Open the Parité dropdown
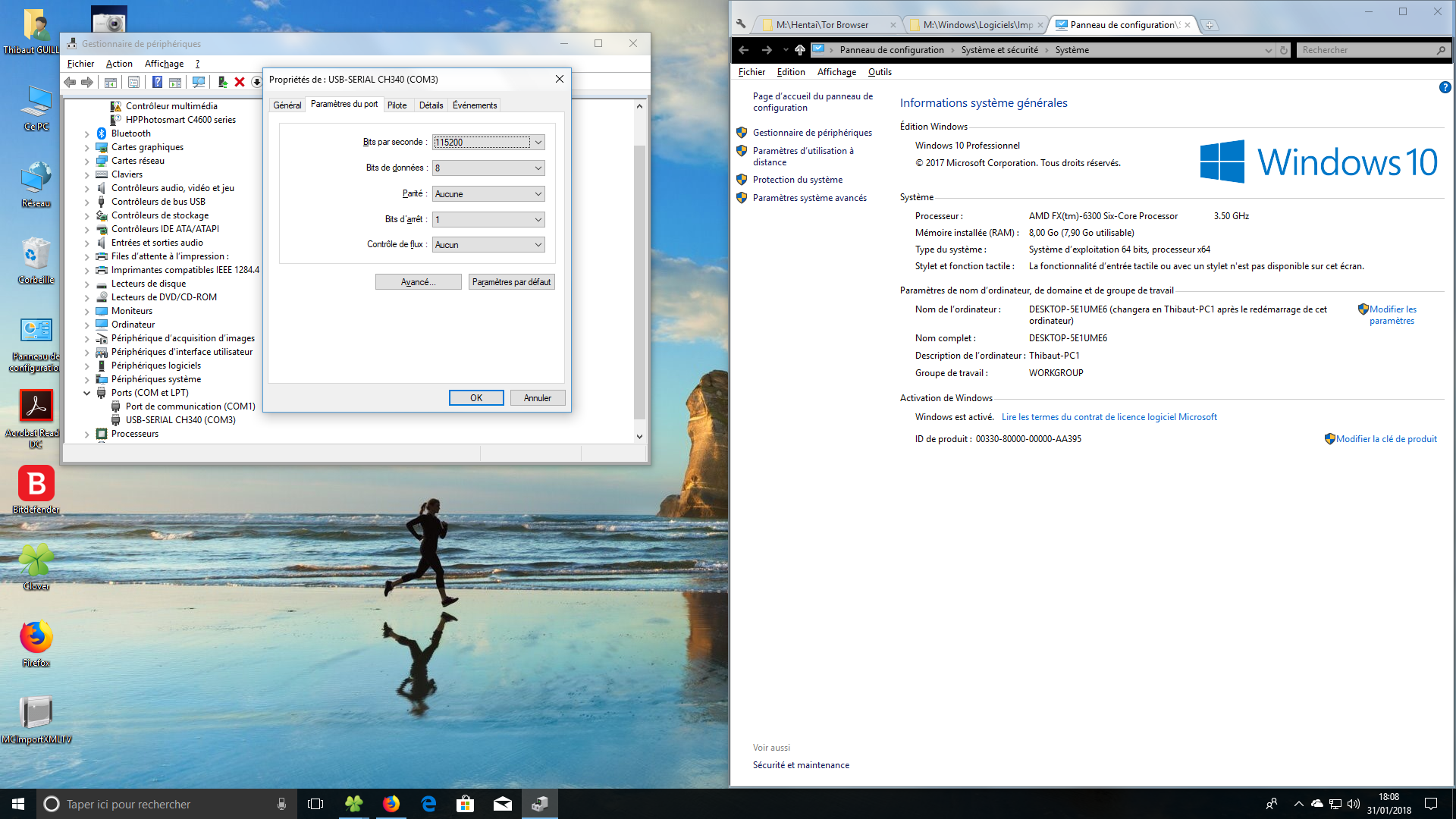 pos(538,194)
